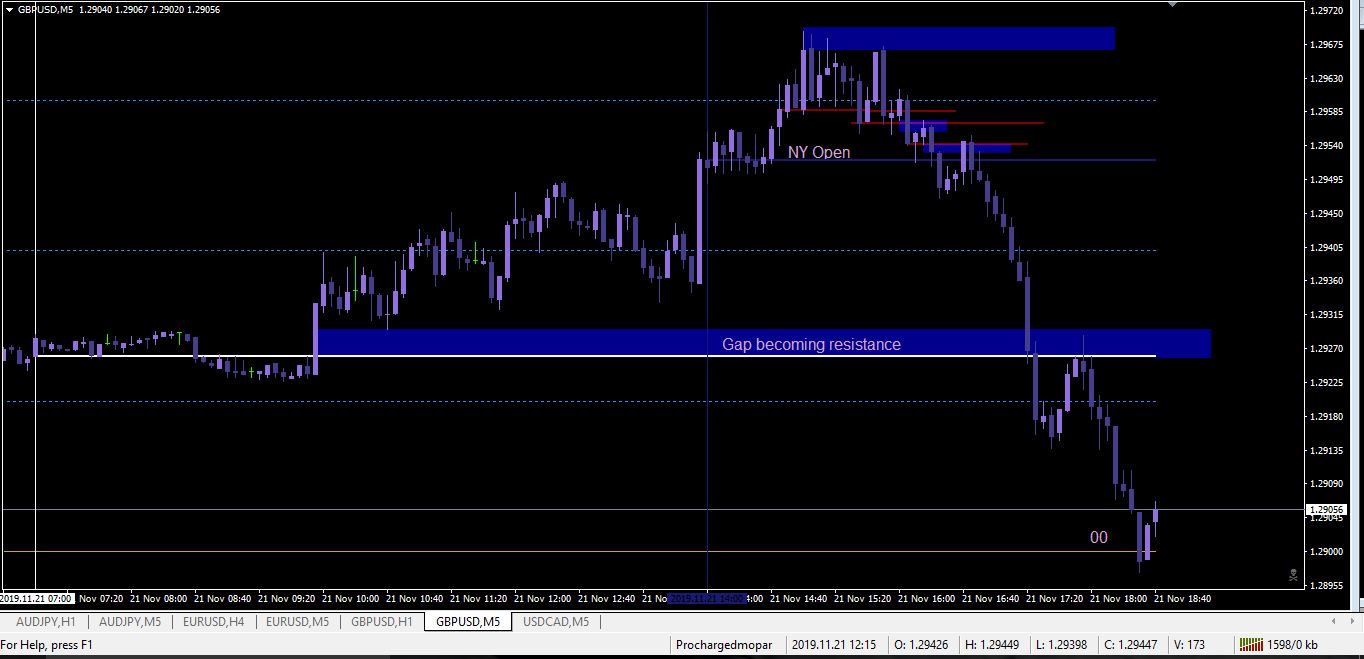Switch to the AUDJPY,H1 chart tab

(x=45, y=622)
